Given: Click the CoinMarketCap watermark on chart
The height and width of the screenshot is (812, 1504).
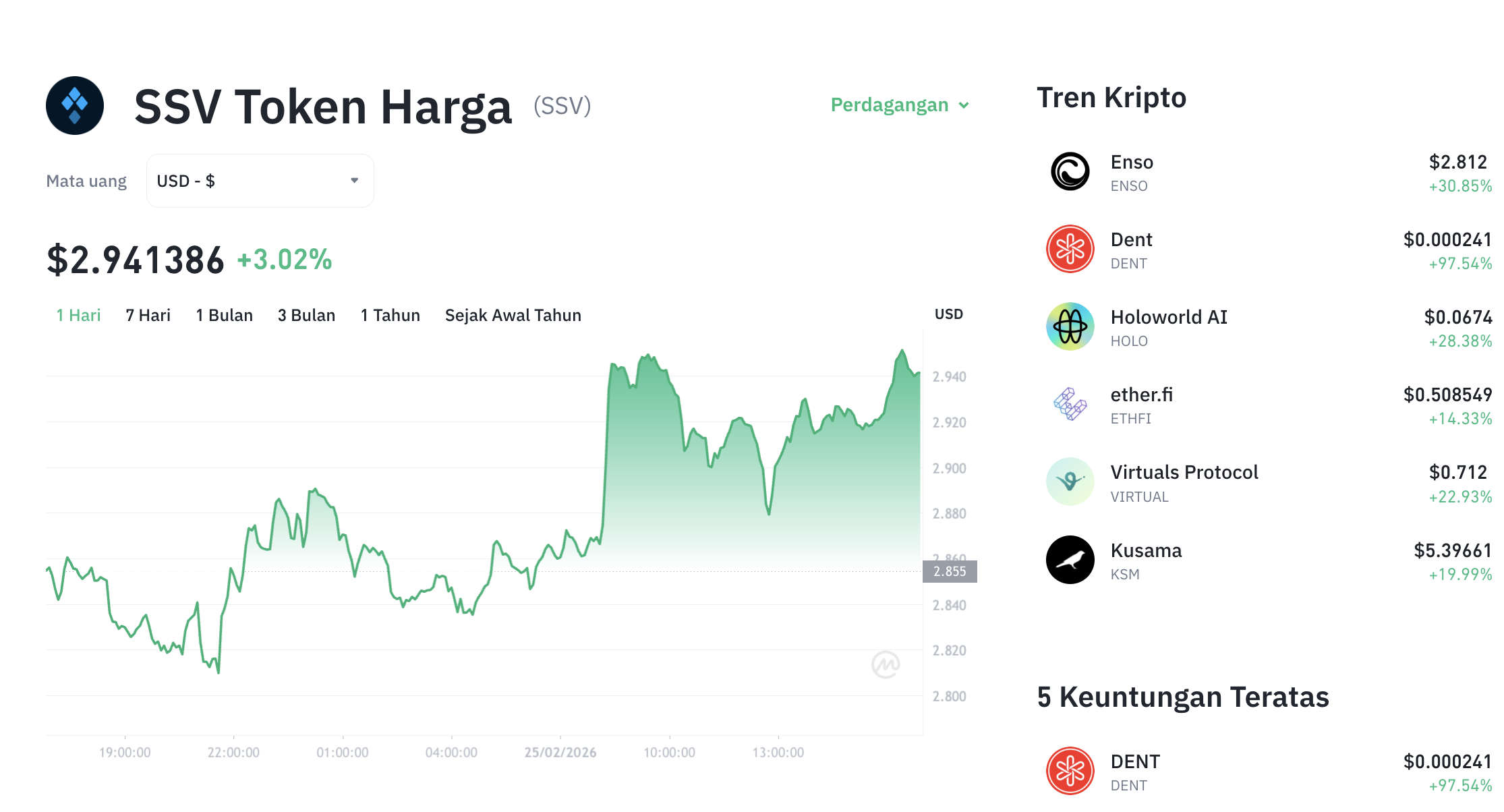Looking at the screenshot, I should 885,664.
